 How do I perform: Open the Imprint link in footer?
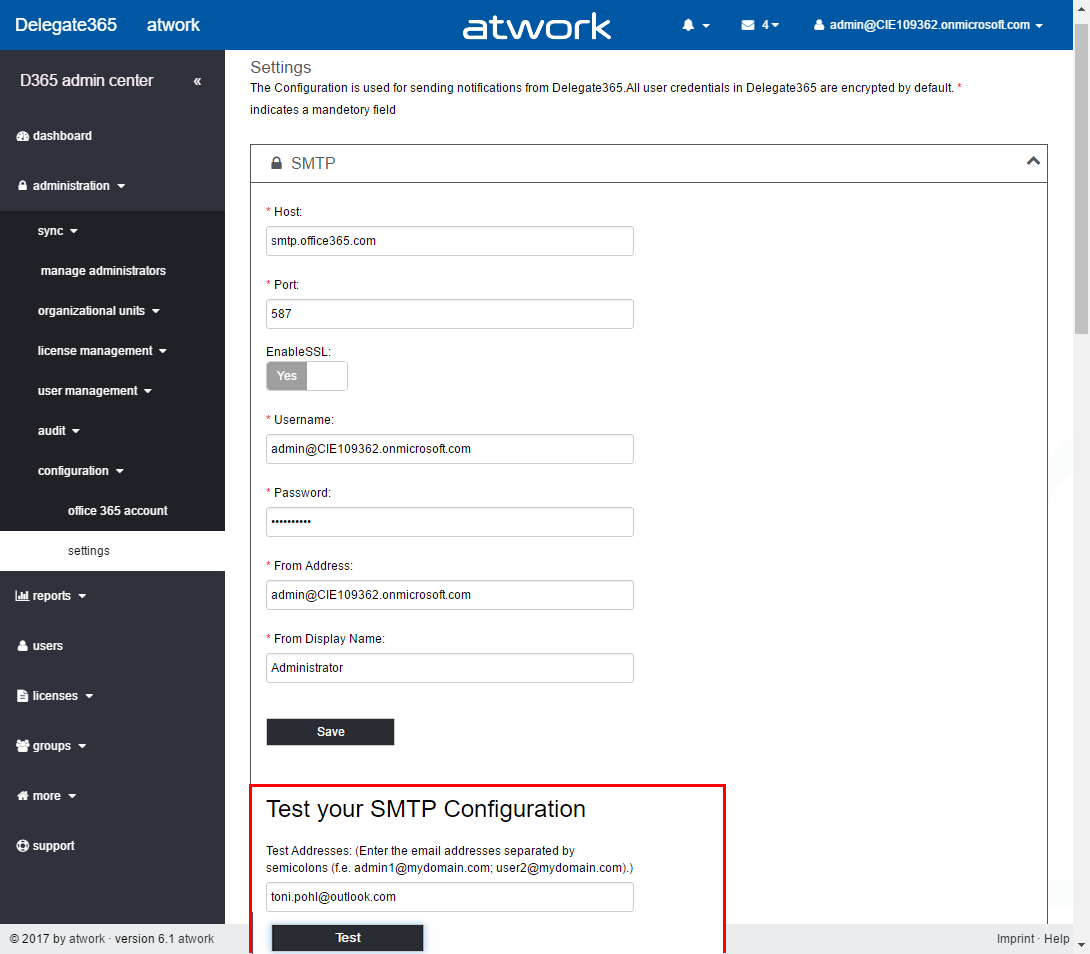1015,939
